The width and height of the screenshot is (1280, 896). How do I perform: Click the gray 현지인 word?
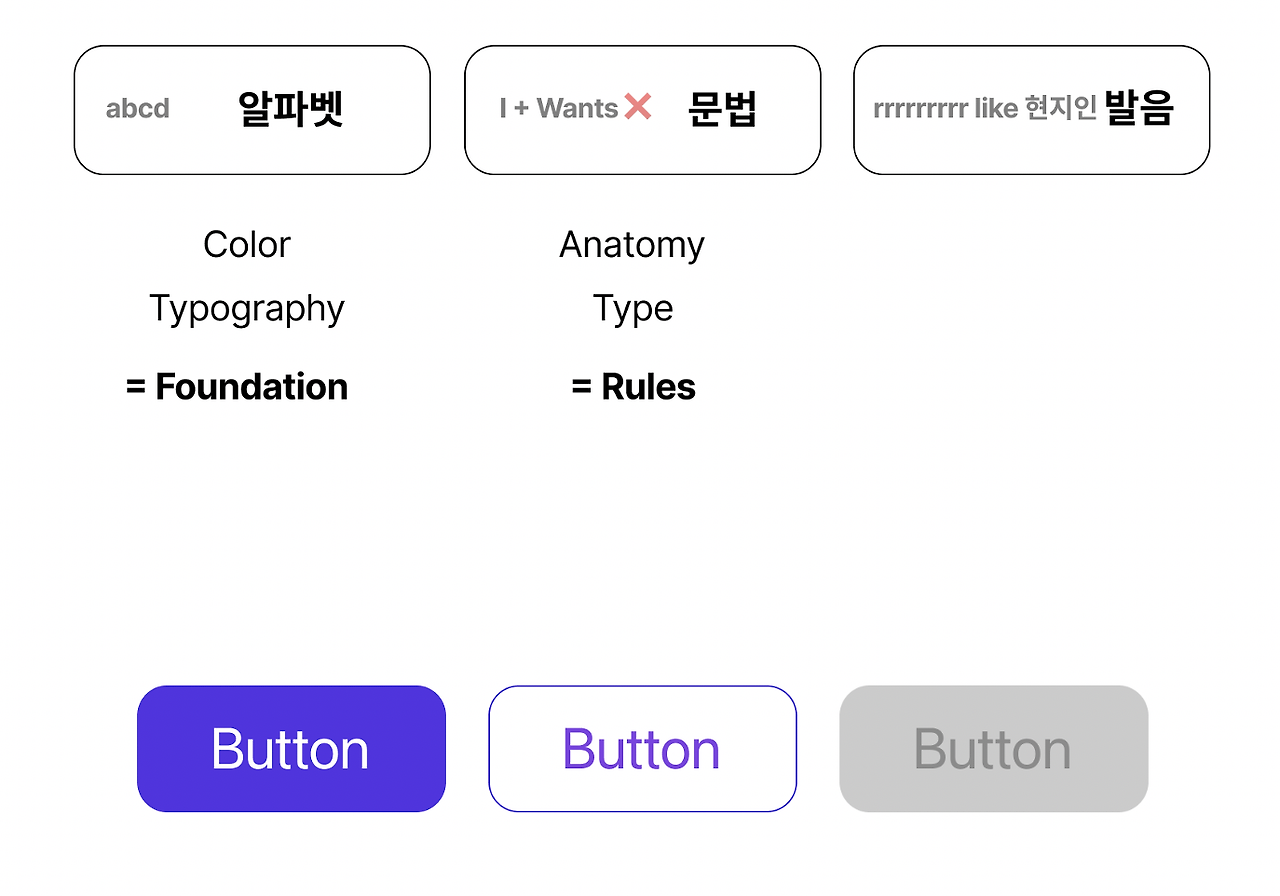pos(1061,108)
